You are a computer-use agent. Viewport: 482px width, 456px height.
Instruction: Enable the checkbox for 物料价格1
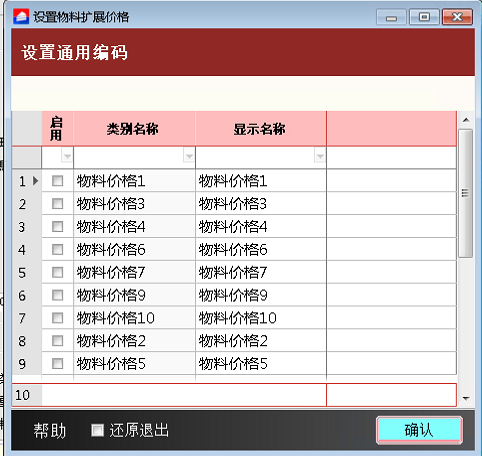point(57,181)
